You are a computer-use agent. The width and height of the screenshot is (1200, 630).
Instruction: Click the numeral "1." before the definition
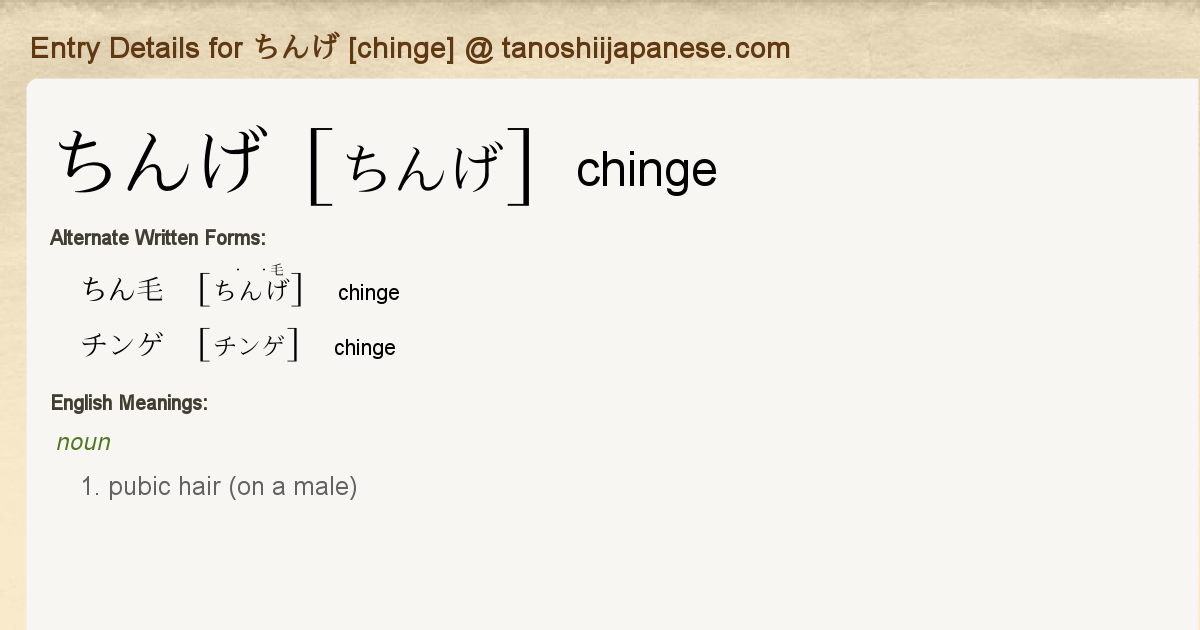[x=92, y=487]
